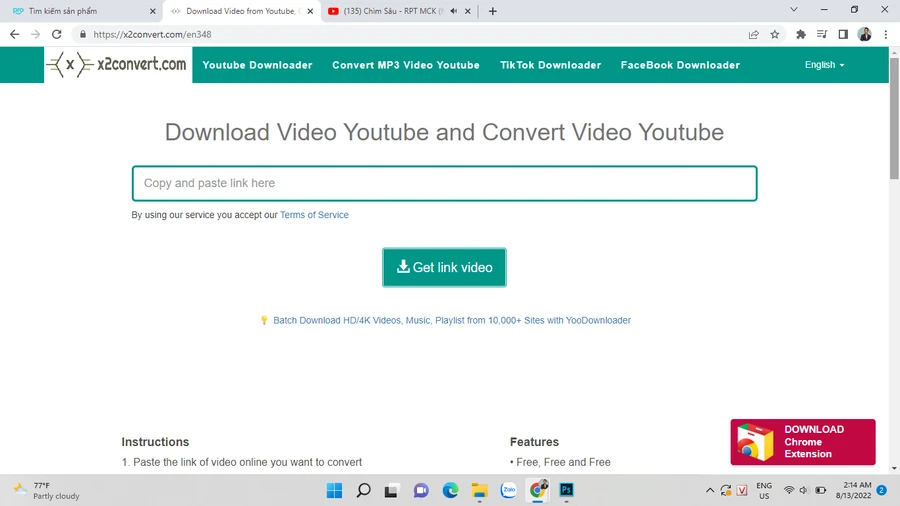Expand the English language dropdown
Viewport: 900px width, 506px height.
coord(824,65)
